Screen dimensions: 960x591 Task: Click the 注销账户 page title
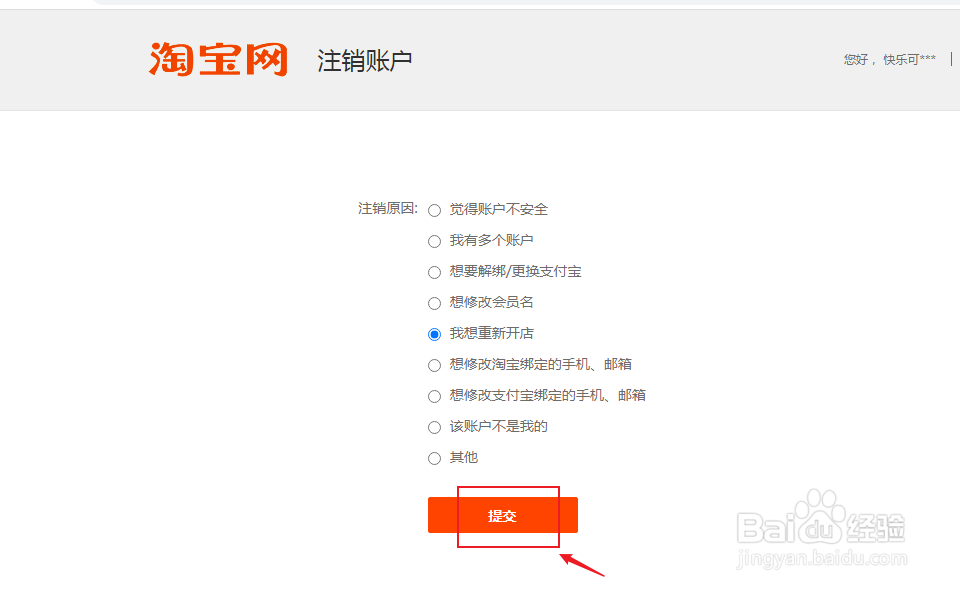click(x=364, y=61)
